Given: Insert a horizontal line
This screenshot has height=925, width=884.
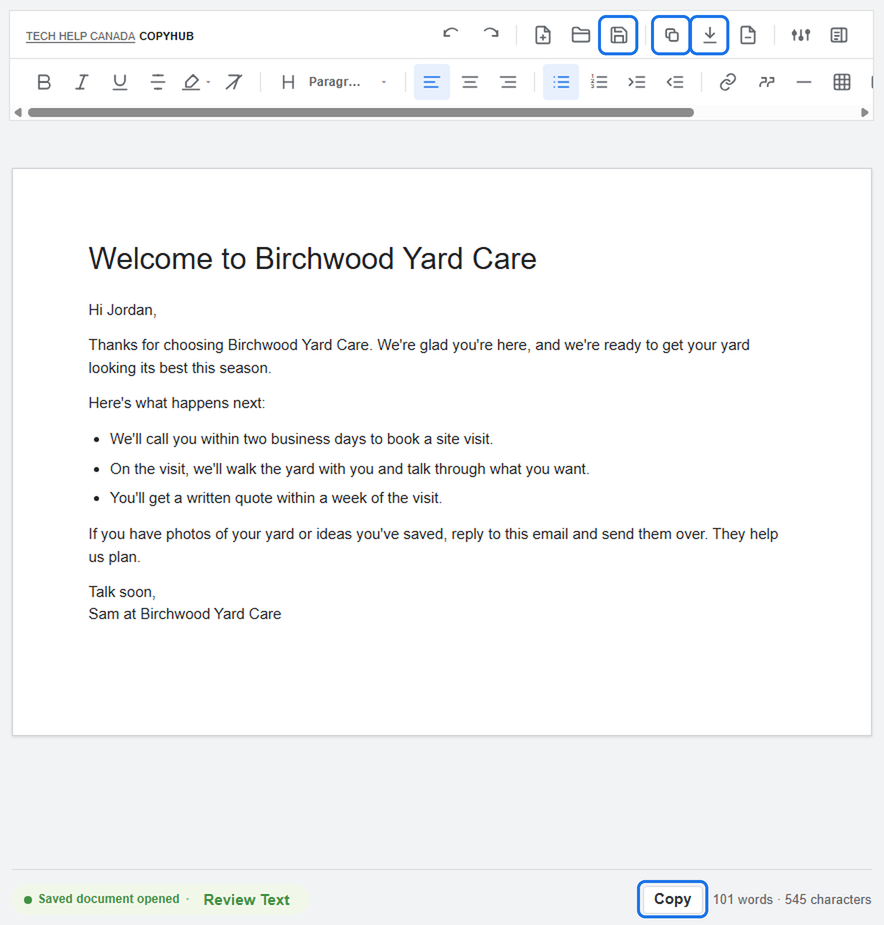Looking at the screenshot, I should click(804, 82).
